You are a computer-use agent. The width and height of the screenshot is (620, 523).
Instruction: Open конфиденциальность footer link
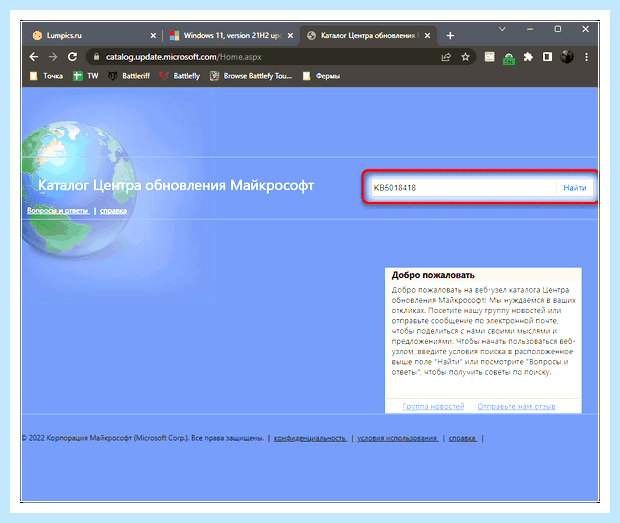(x=310, y=438)
